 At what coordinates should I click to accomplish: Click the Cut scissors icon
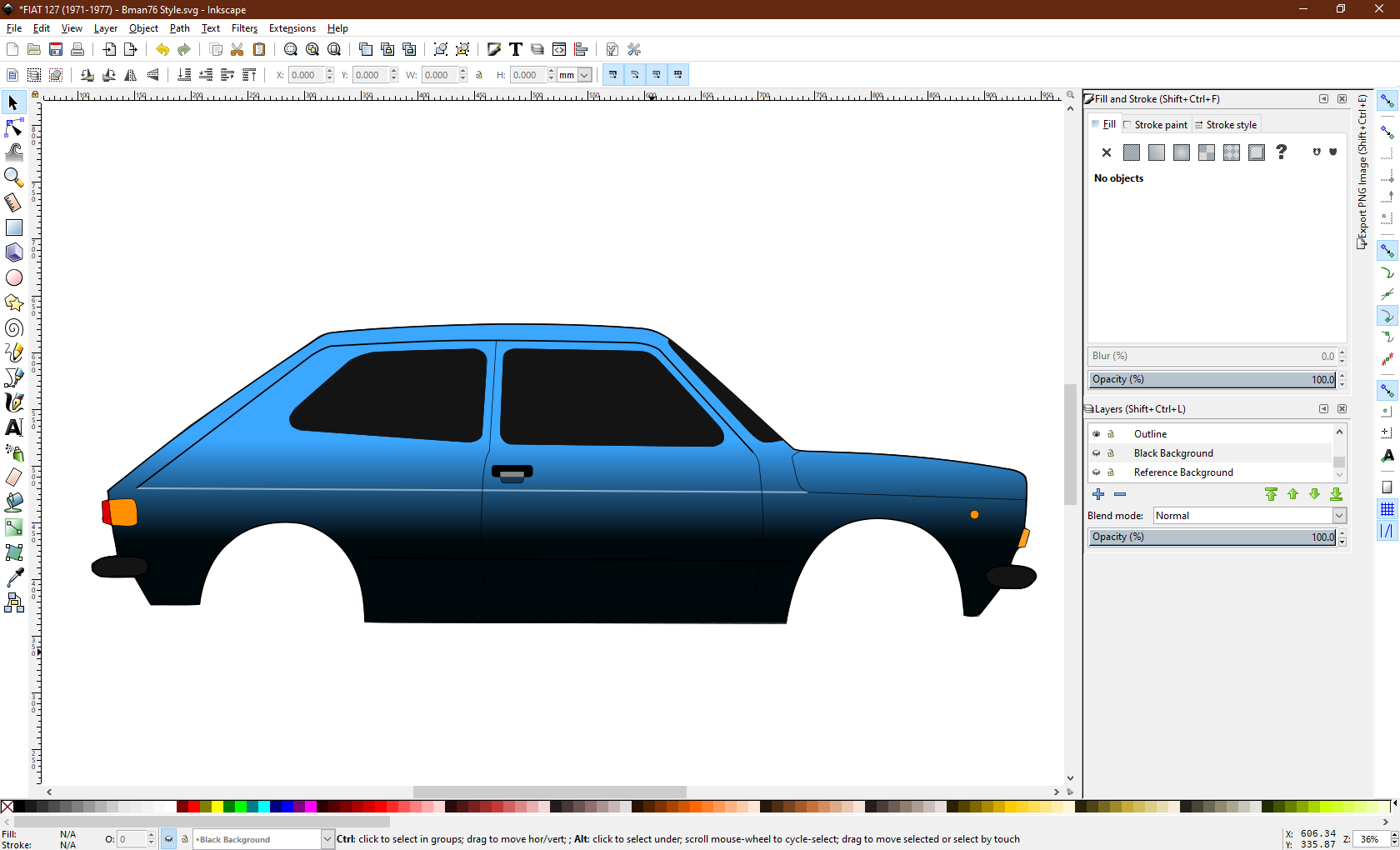(237, 49)
